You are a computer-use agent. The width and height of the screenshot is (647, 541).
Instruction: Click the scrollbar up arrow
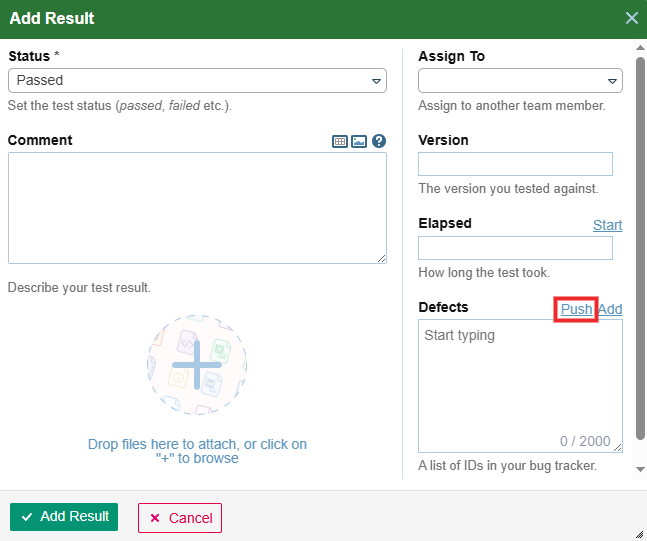(x=640, y=47)
